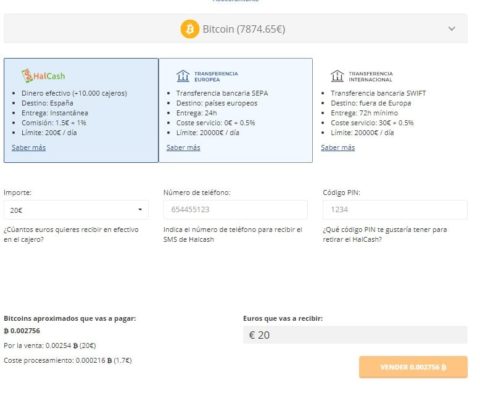
Task: Click the text 'Destino: países europeos'
Action: tap(217, 103)
